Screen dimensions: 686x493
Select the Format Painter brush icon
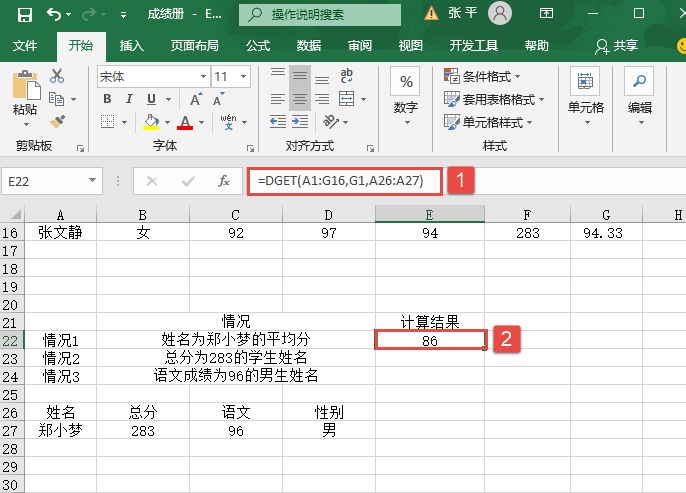coord(56,121)
